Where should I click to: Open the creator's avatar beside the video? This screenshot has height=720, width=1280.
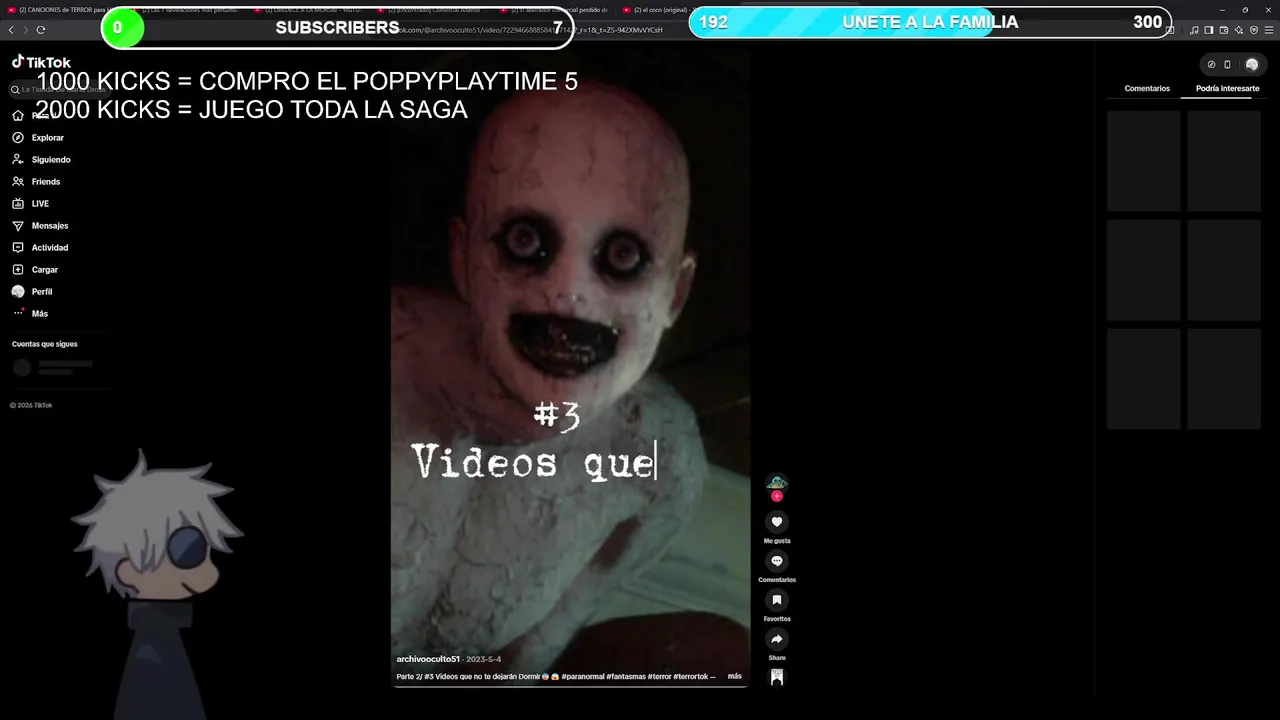[x=777, y=483]
